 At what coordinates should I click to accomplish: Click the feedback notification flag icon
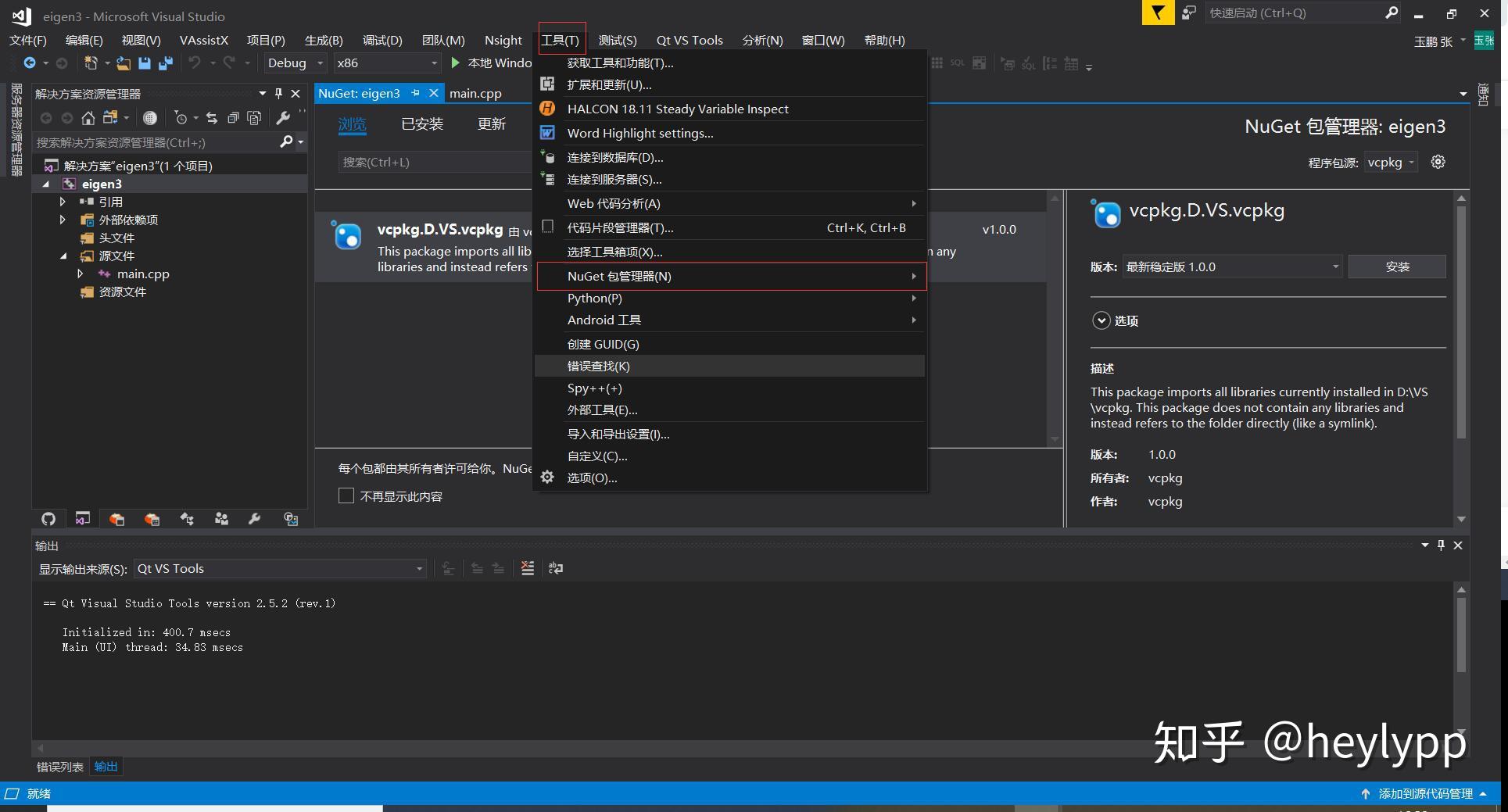(x=1158, y=13)
